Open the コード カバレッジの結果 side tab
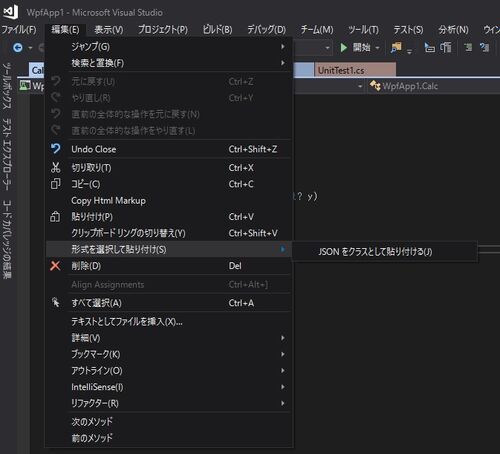Screen dimensions: 500x454 coord(7,239)
